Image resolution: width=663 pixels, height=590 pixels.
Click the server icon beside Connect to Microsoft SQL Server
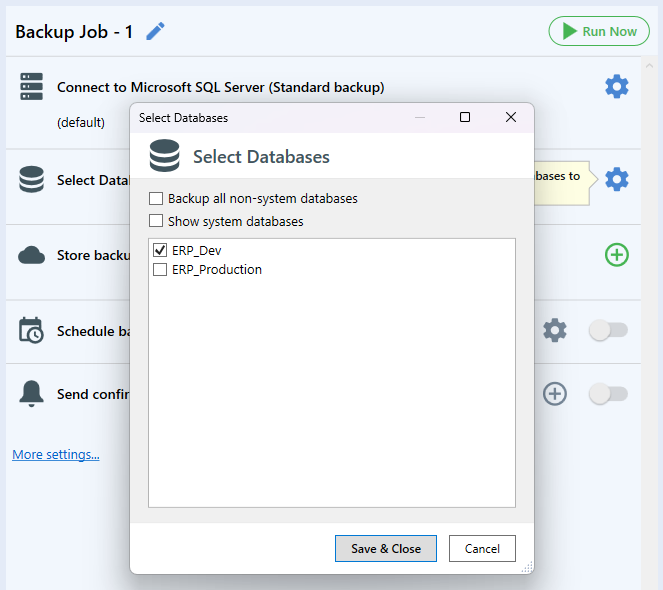click(x=31, y=87)
